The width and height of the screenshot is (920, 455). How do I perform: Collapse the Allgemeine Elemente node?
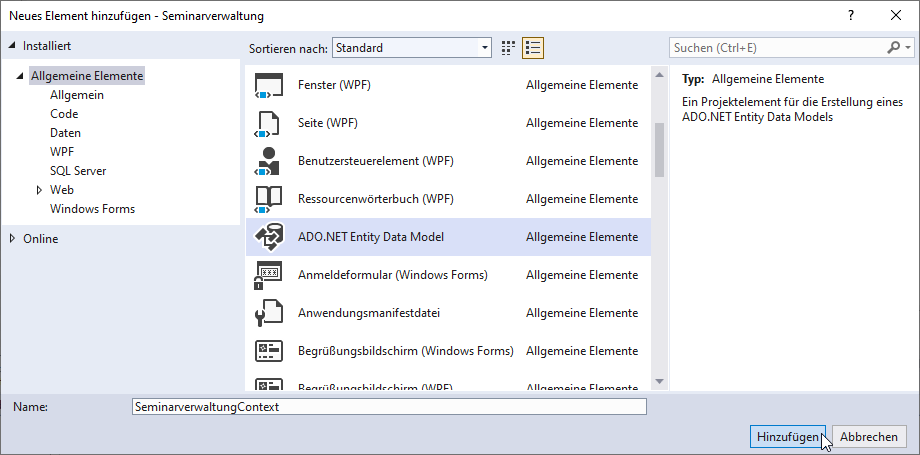coord(21,76)
